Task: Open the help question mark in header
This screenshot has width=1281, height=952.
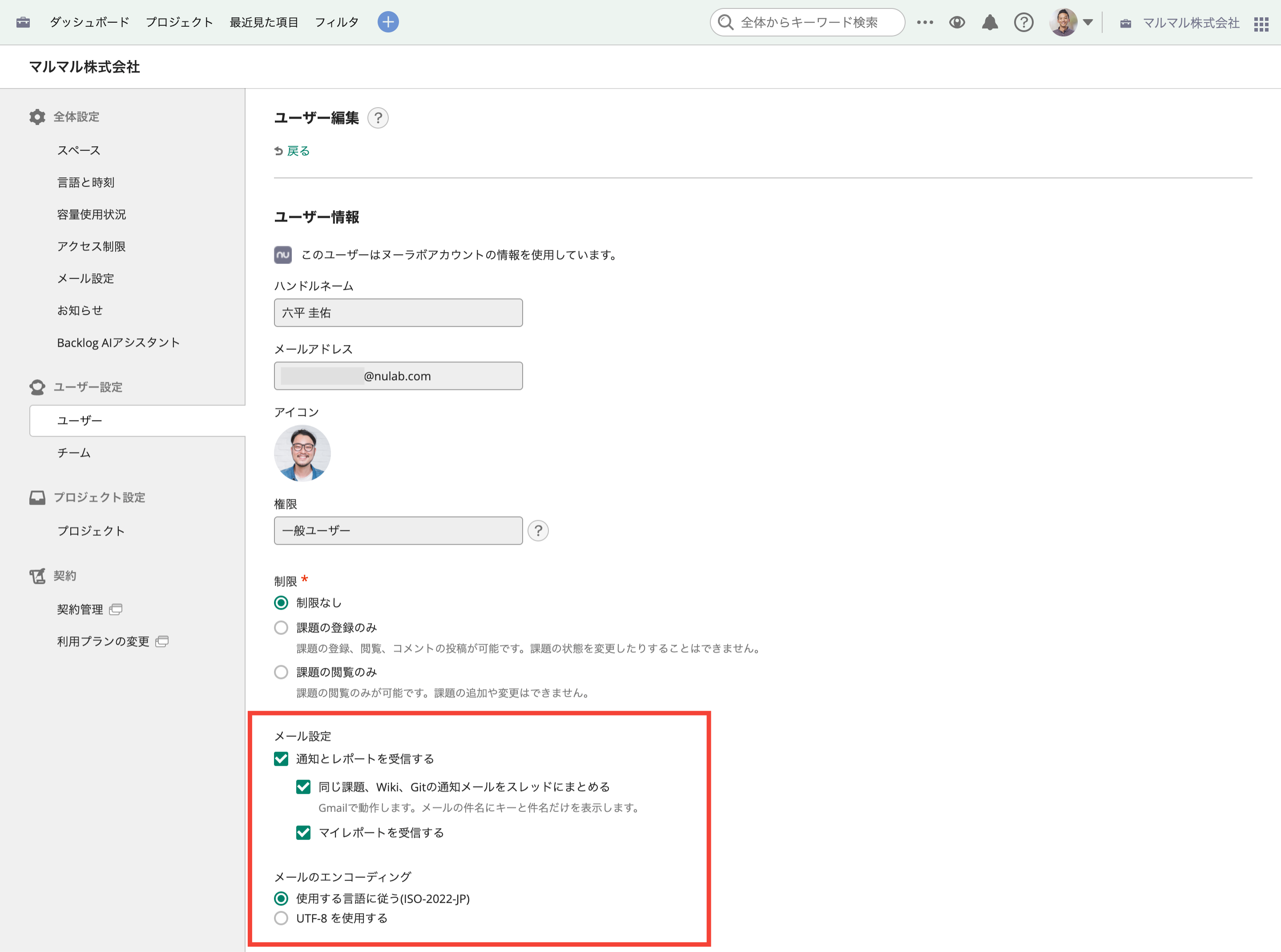Action: tap(1024, 23)
